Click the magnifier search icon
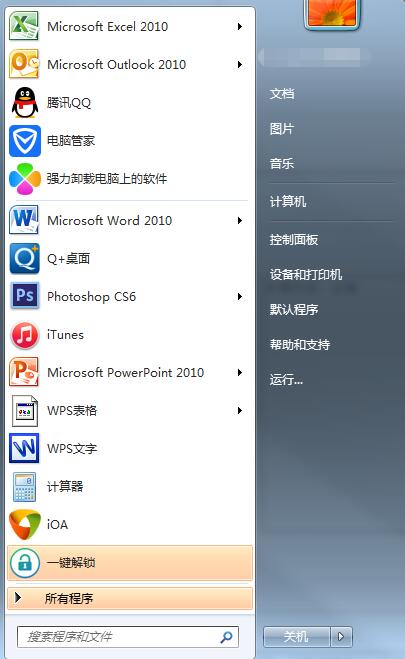The width and height of the screenshot is (405, 659). pyautogui.click(x=226, y=637)
